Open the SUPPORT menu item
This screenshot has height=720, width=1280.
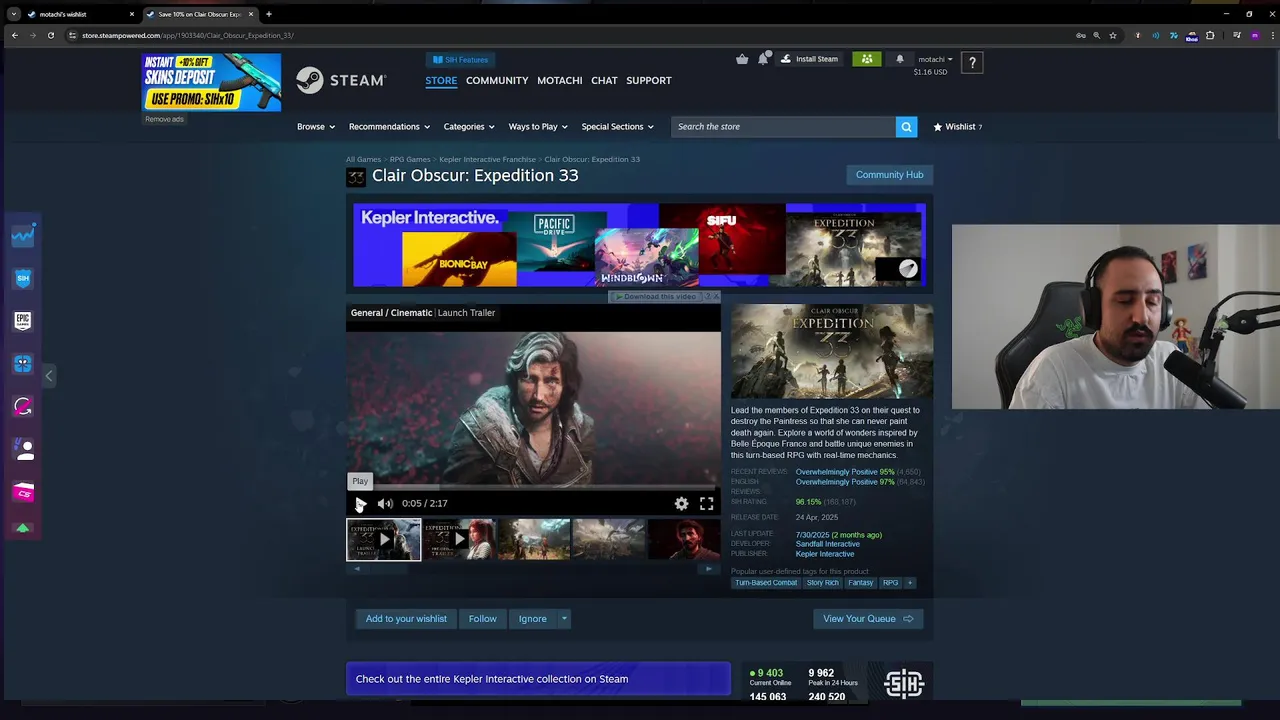(x=649, y=80)
